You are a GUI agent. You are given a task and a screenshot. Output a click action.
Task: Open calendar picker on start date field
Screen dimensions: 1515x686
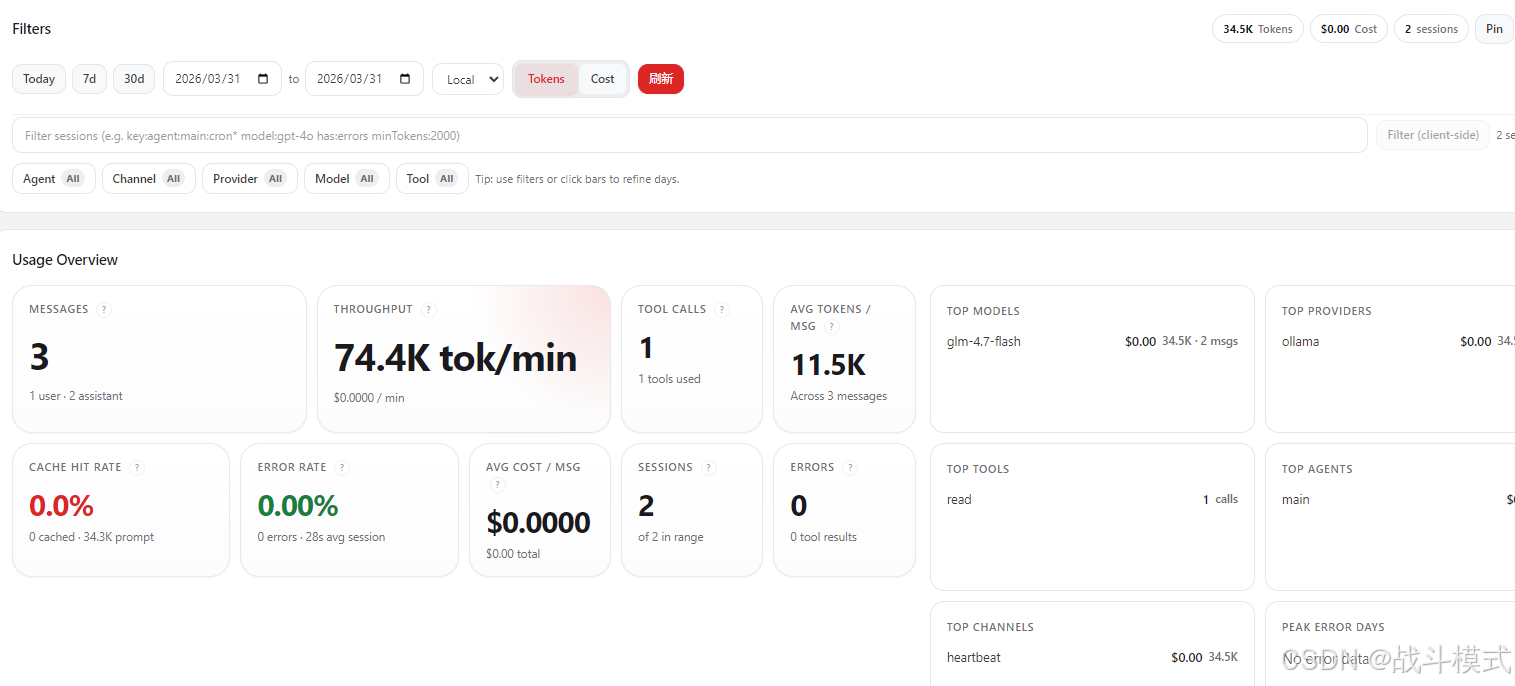[263, 79]
